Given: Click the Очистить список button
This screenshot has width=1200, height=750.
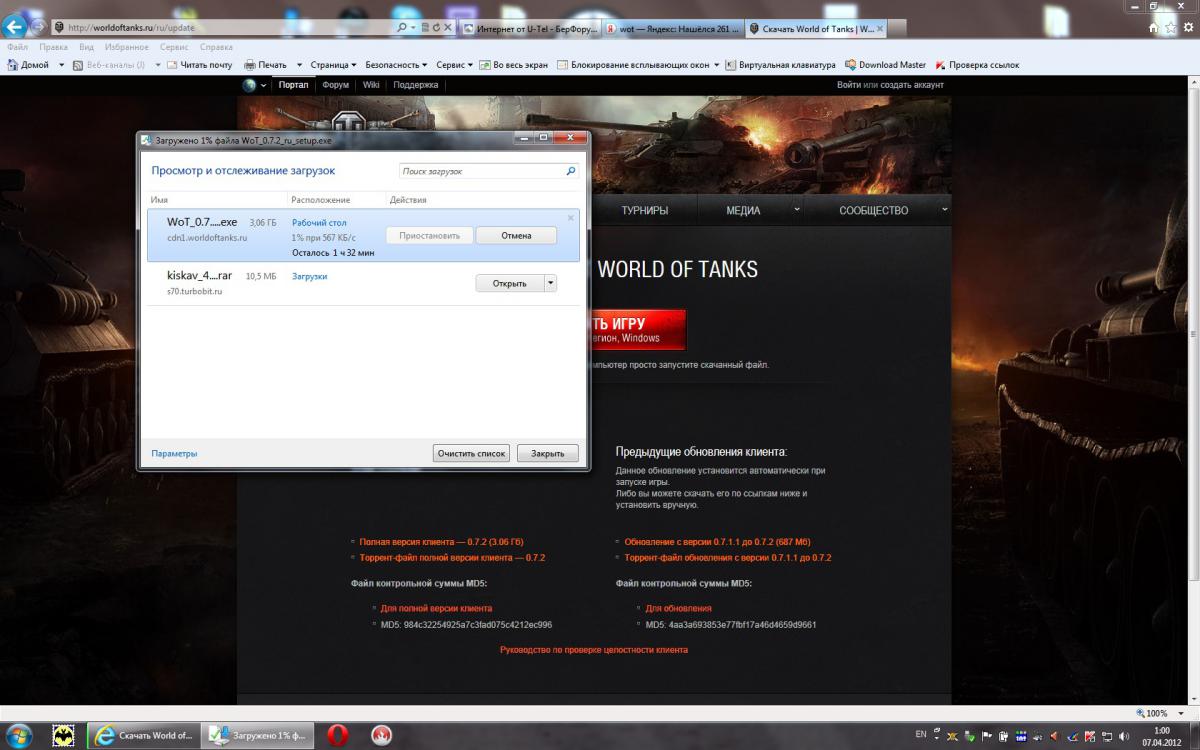Looking at the screenshot, I should point(472,453).
